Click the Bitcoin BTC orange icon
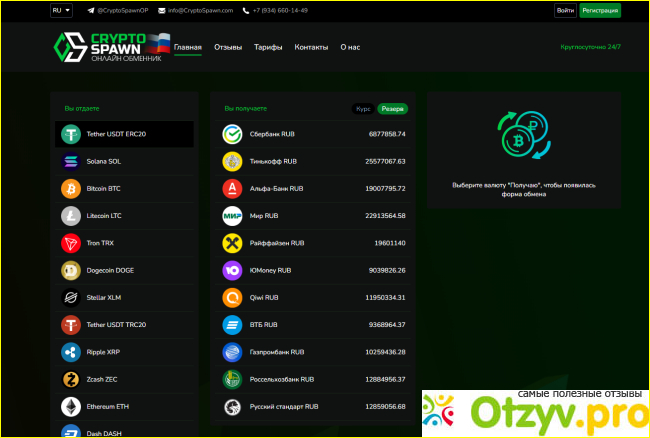The height and width of the screenshot is (438, 650). [x=71, y=188]
